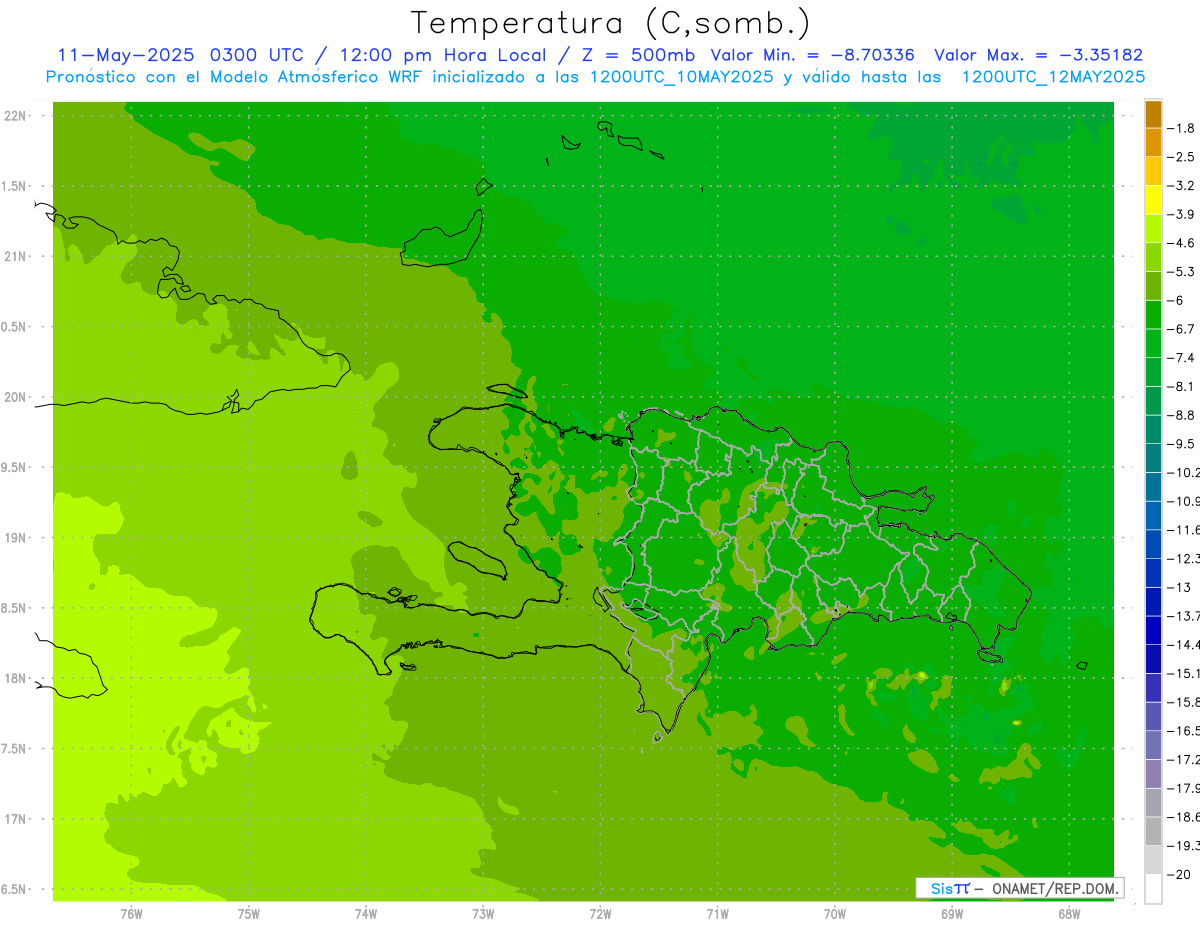Screen dimensions: 1200x927
Task: Click the title 'Temperatura (C,somb.)'
Action: pos(611,23)
